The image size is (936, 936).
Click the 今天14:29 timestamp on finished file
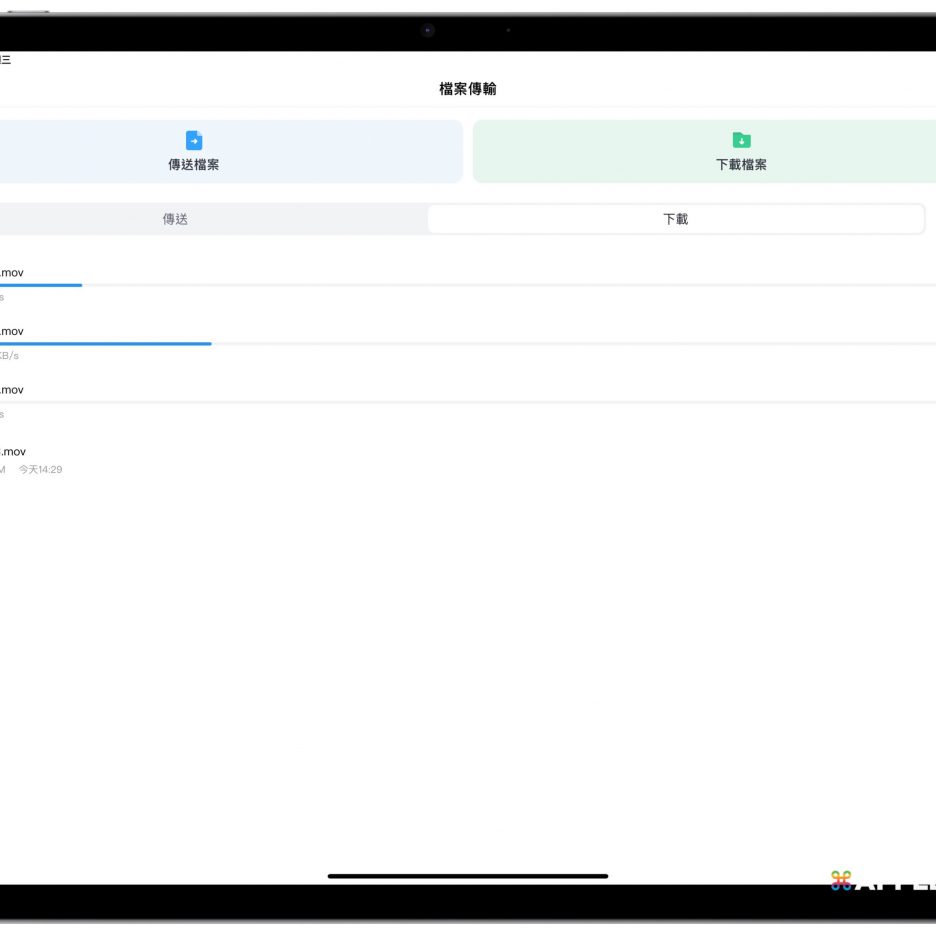coord(40,470)
